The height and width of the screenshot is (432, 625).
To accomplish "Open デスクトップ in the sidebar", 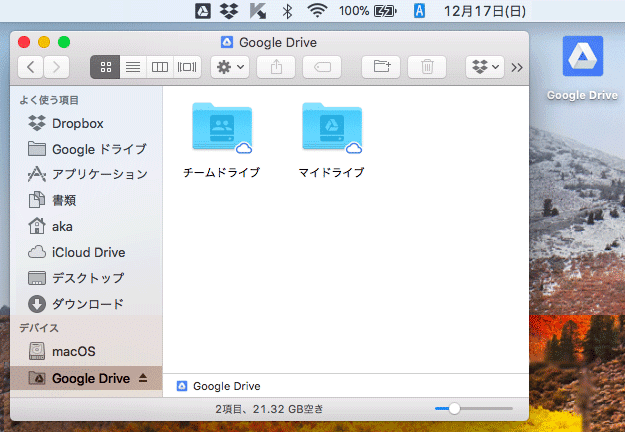I will click(x=86, y=278).
